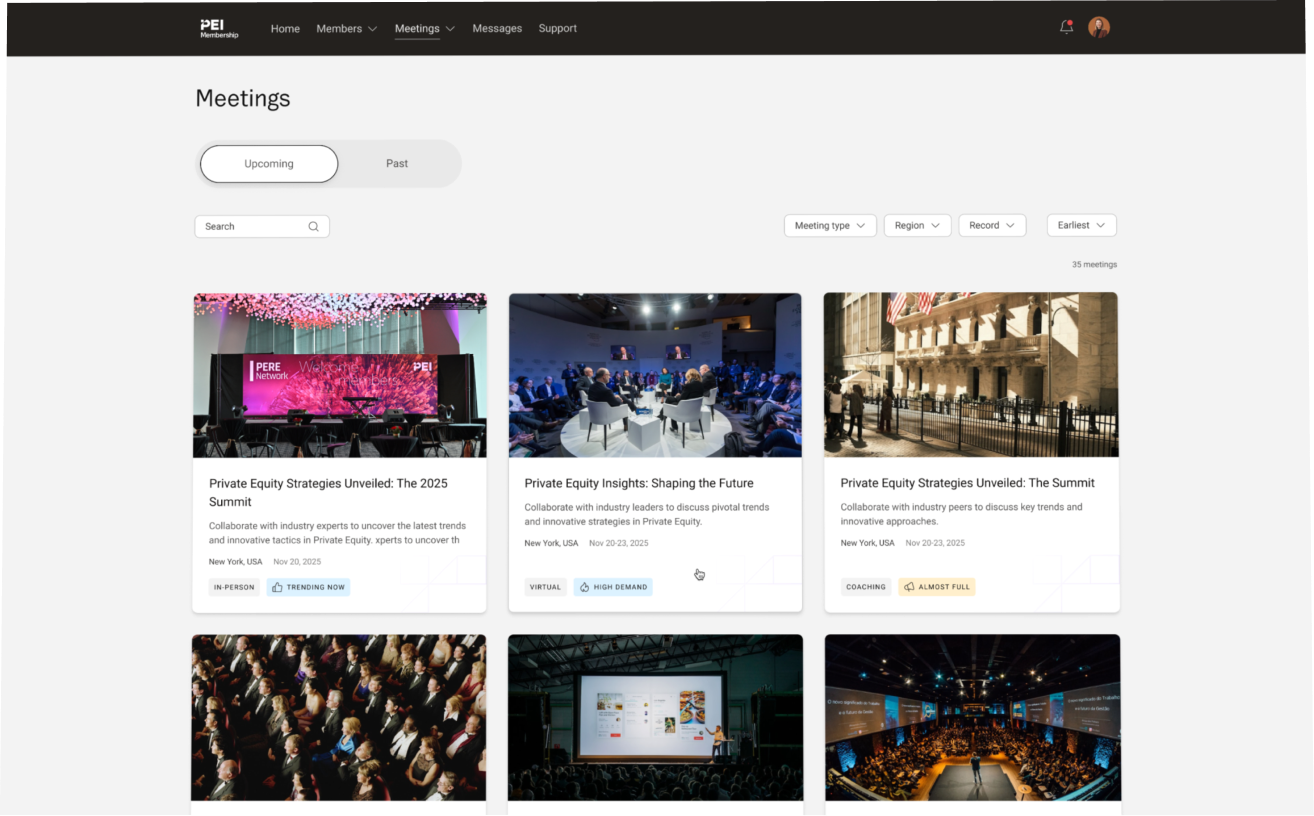Screen dimensions: 1314x816
Task: Switch to Past meetings
Action: point(397,164)
